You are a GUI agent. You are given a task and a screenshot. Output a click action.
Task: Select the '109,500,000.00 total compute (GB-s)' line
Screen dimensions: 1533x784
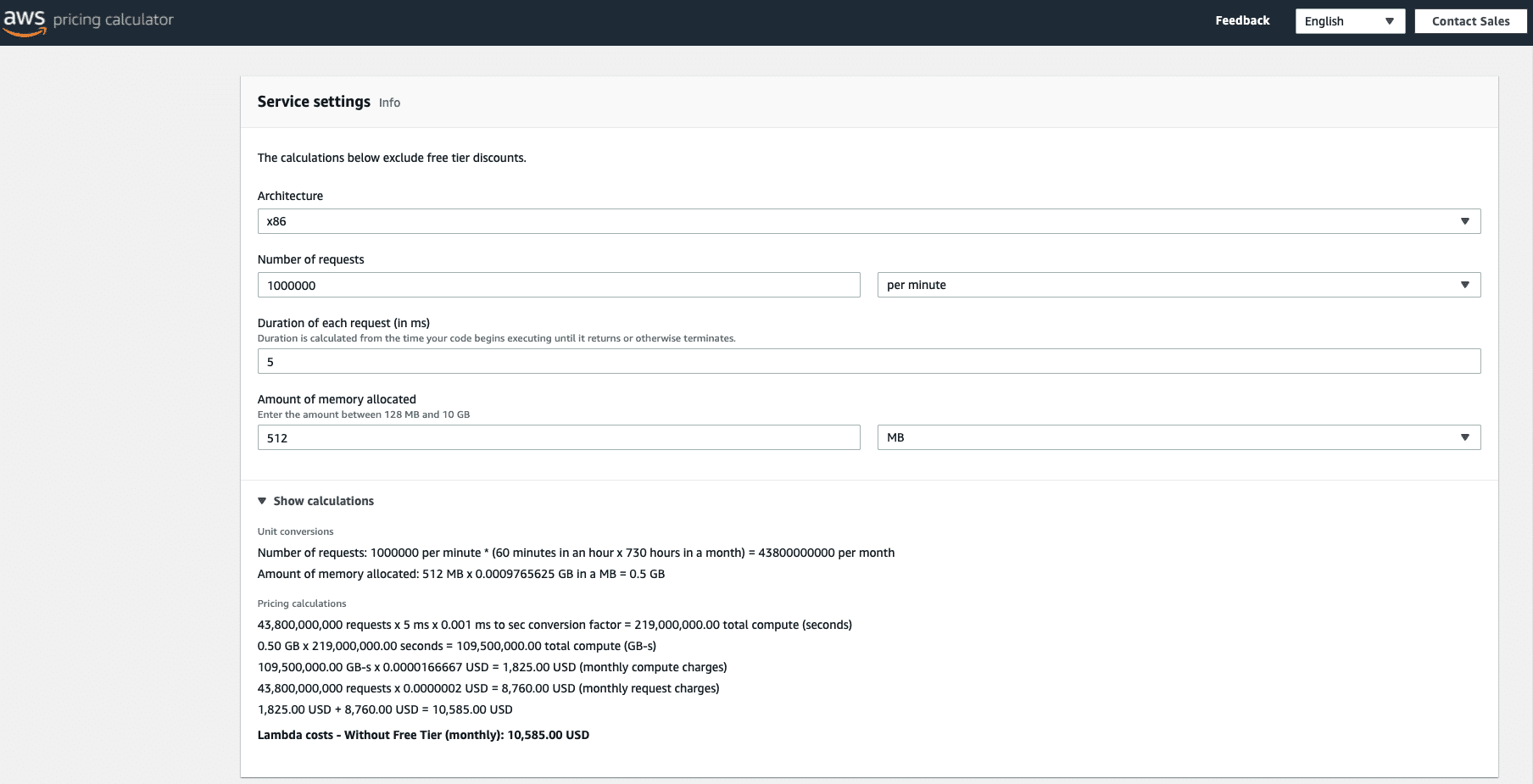[x=457, y=646]
